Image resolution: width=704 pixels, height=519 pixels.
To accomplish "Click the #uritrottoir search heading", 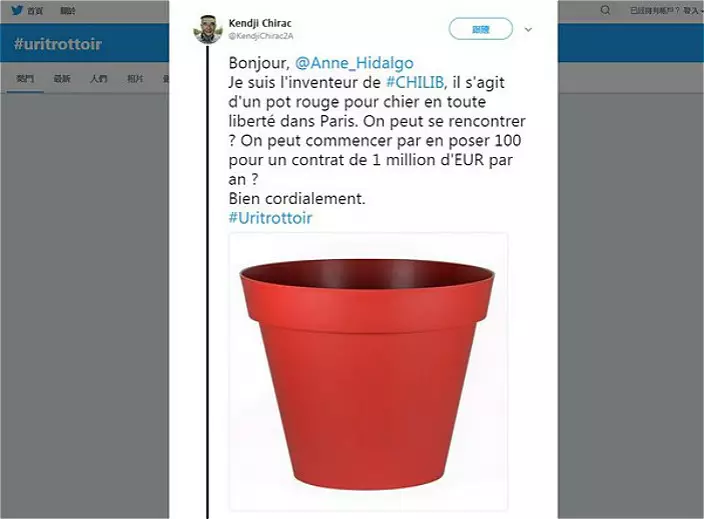I will [57, 44].
